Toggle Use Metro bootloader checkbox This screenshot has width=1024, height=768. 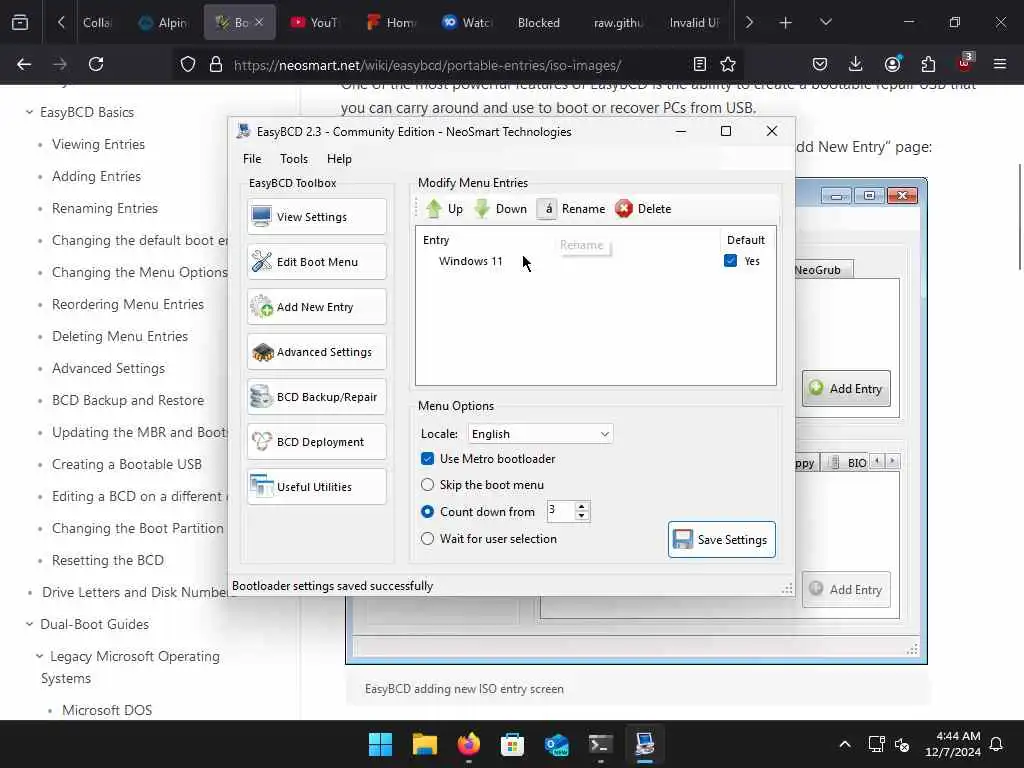[427, 459]
